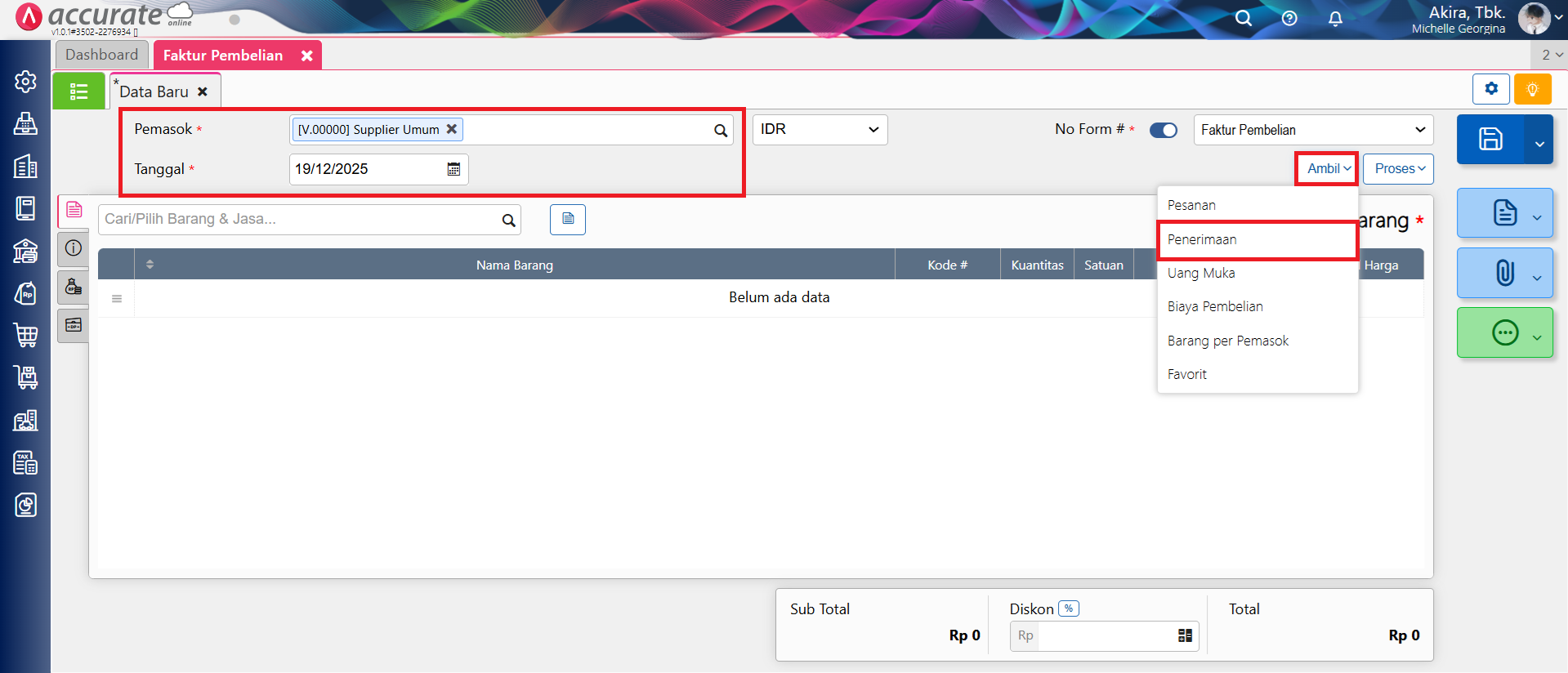Click the paperclip attachment icon
This screenshot has width=1568, height=673.
coord(1504,273)
